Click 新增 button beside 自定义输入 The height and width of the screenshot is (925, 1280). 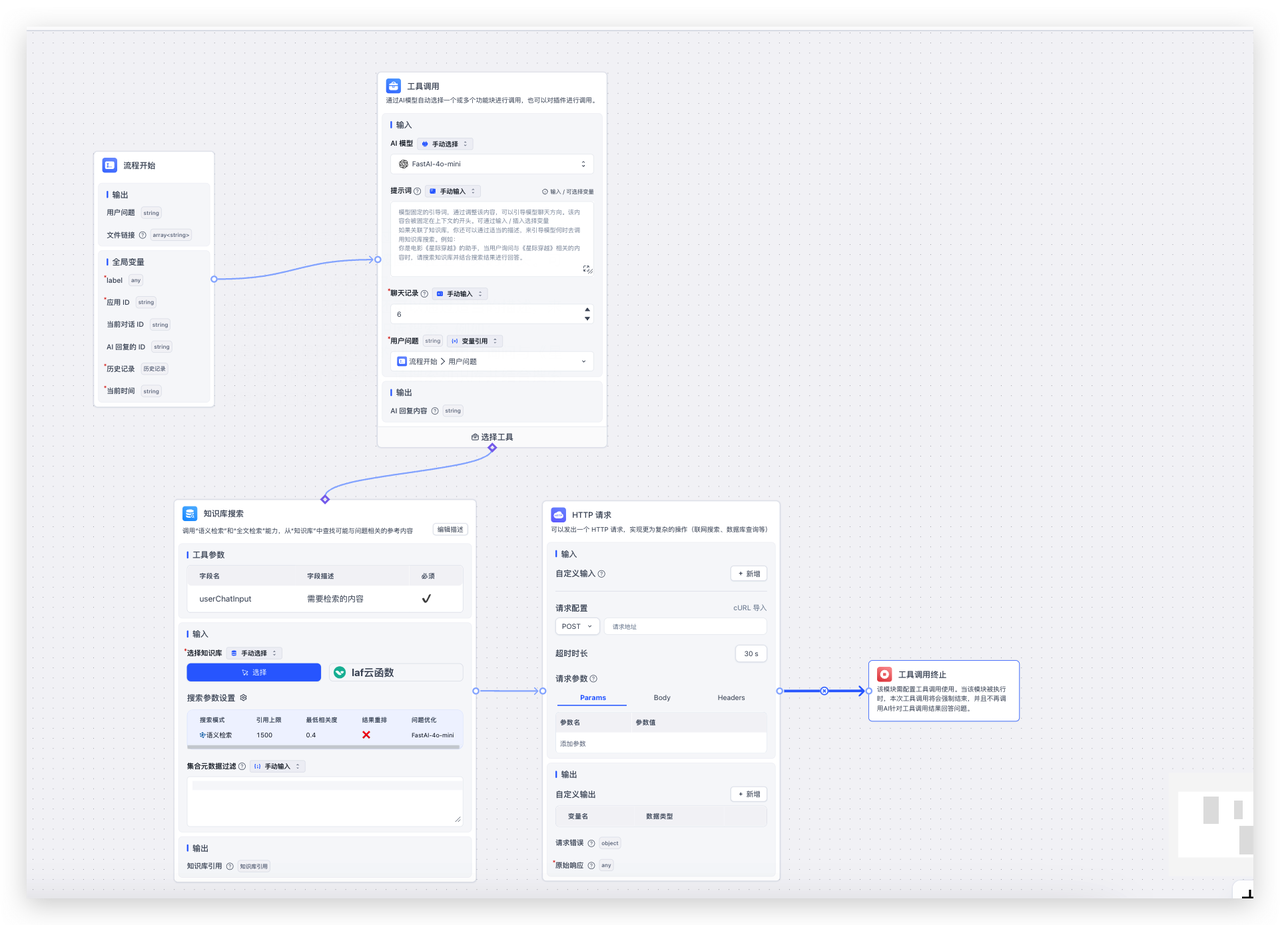click(x=748, y=574)
